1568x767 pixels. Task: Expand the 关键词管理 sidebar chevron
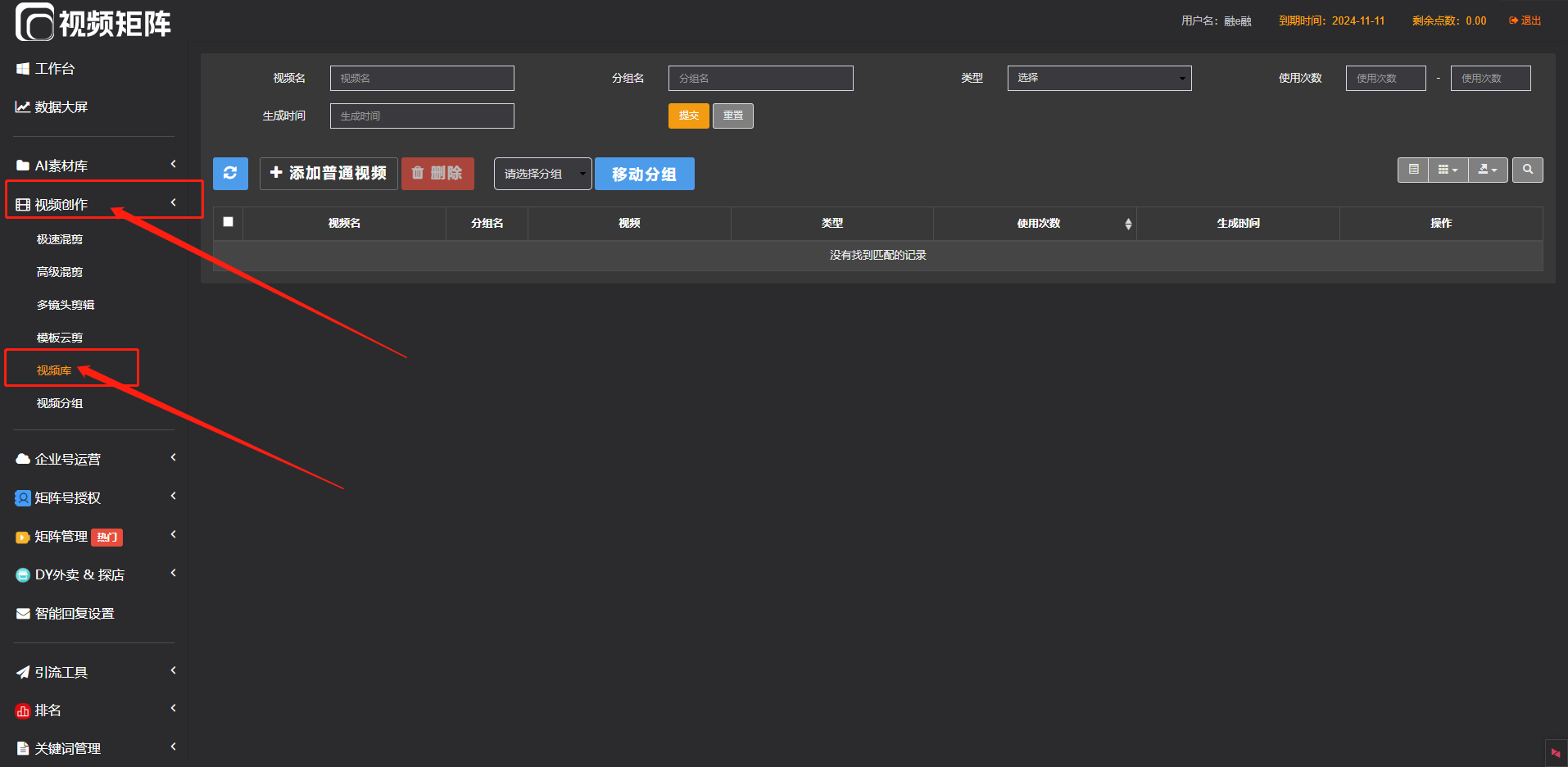click(173, 747)
